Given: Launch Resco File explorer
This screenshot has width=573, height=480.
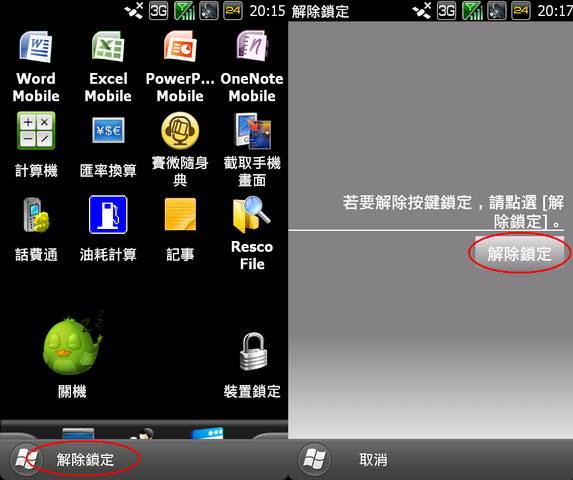Looking at the screenshot, I should (252, 233).
